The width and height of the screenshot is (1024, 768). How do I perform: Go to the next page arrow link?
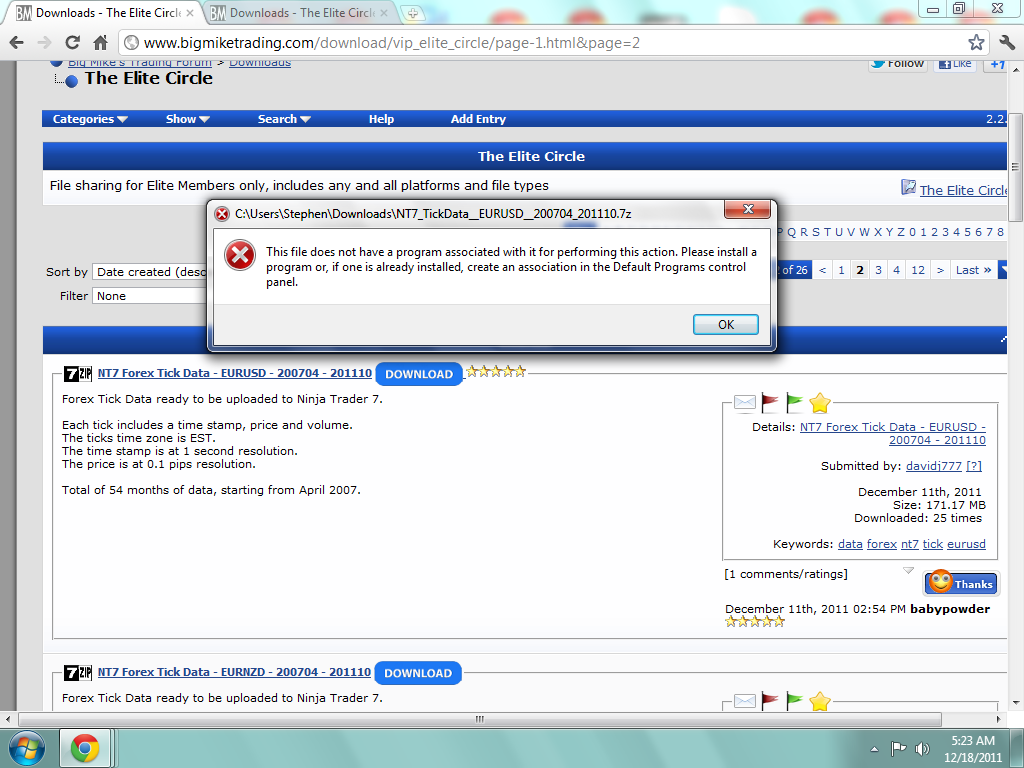click(940, 270)
